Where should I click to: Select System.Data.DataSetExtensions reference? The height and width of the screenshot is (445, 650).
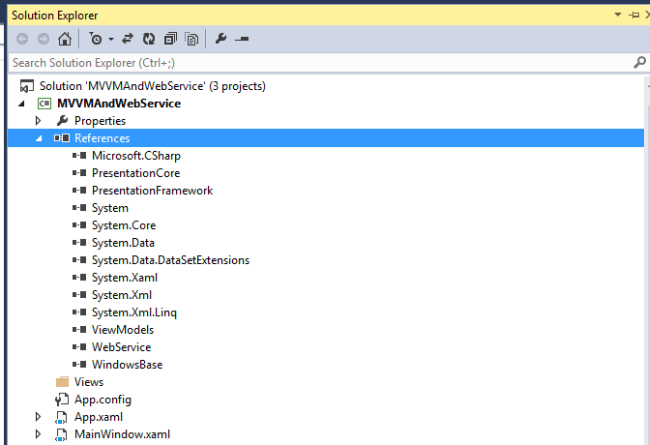pos(171,260)
